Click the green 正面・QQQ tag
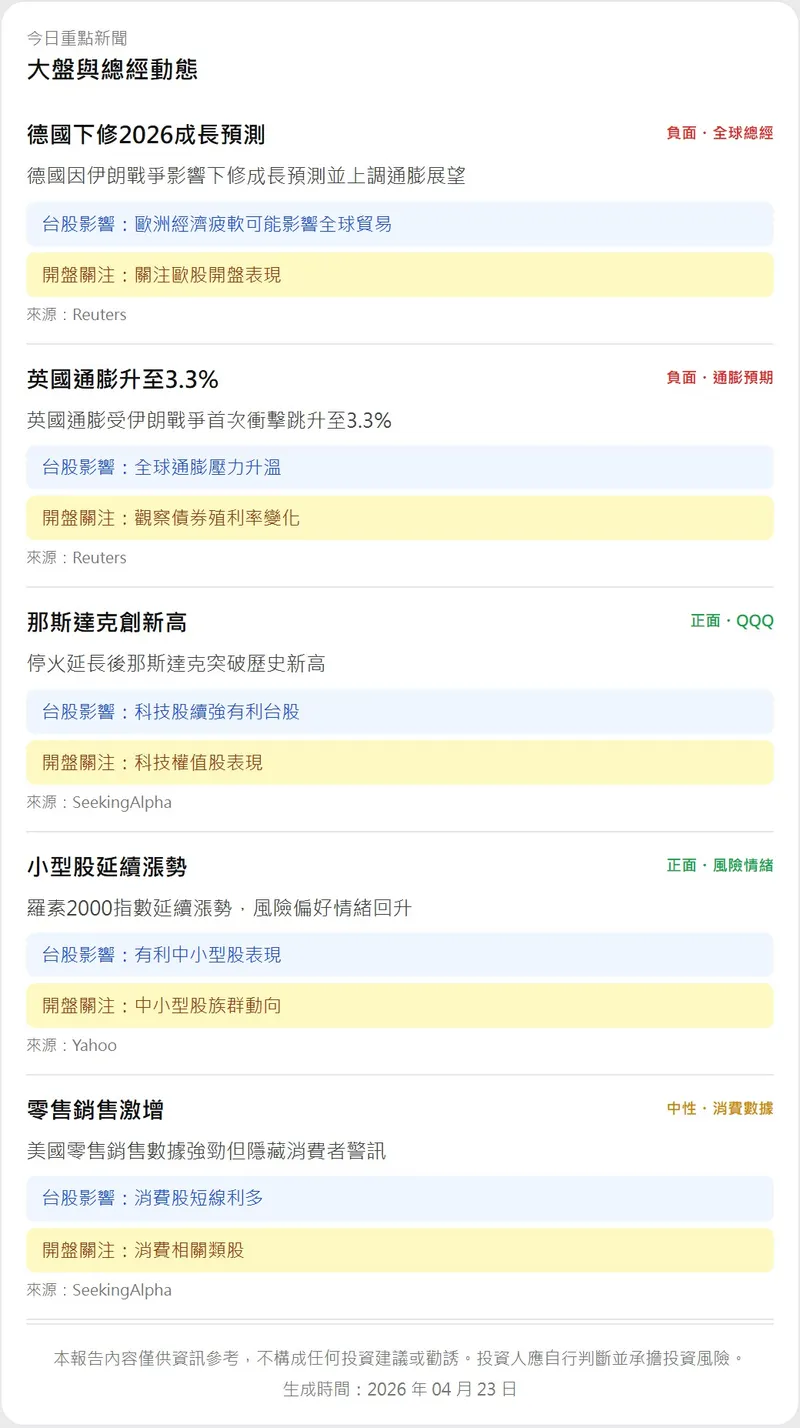 [x=731, y=621]
